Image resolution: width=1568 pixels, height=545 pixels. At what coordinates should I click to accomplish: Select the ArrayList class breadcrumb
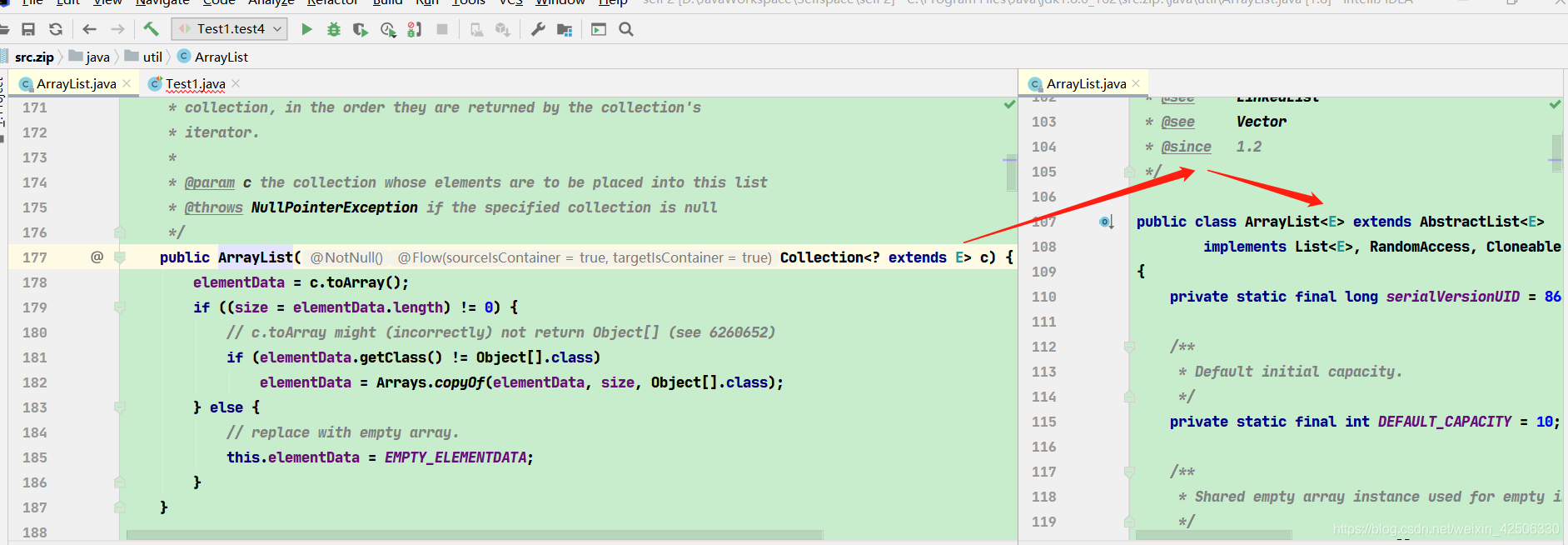pyautogui.click(x=213, y=57)
